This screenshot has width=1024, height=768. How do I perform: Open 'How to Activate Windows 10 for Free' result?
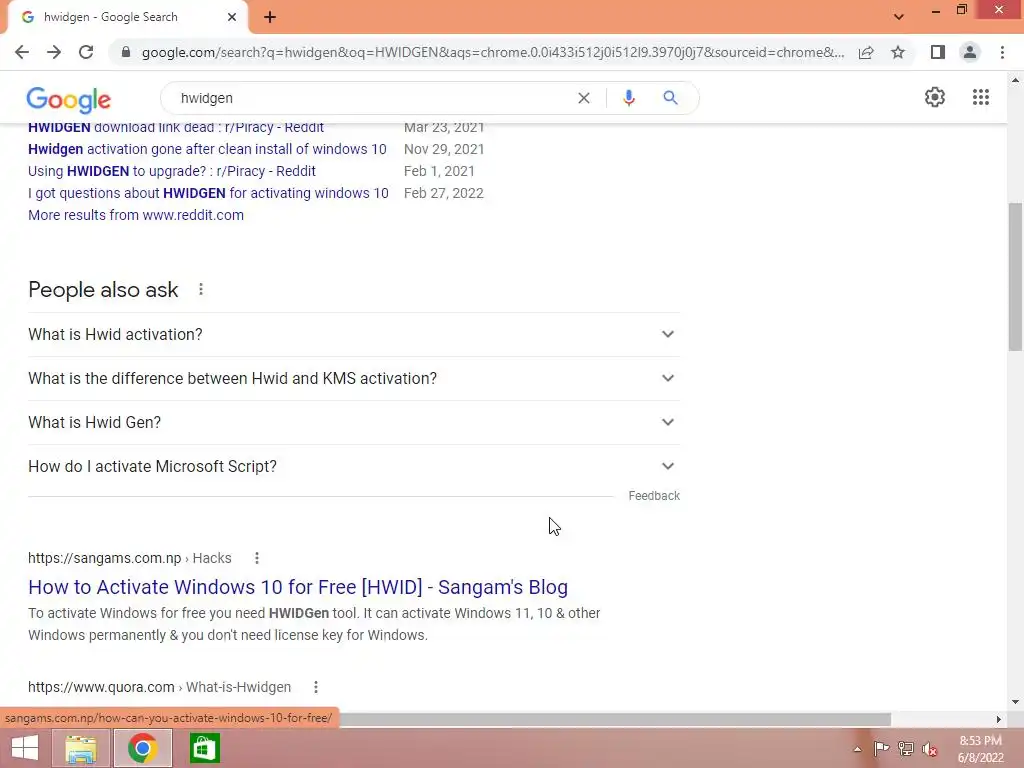tap(298, 587)
